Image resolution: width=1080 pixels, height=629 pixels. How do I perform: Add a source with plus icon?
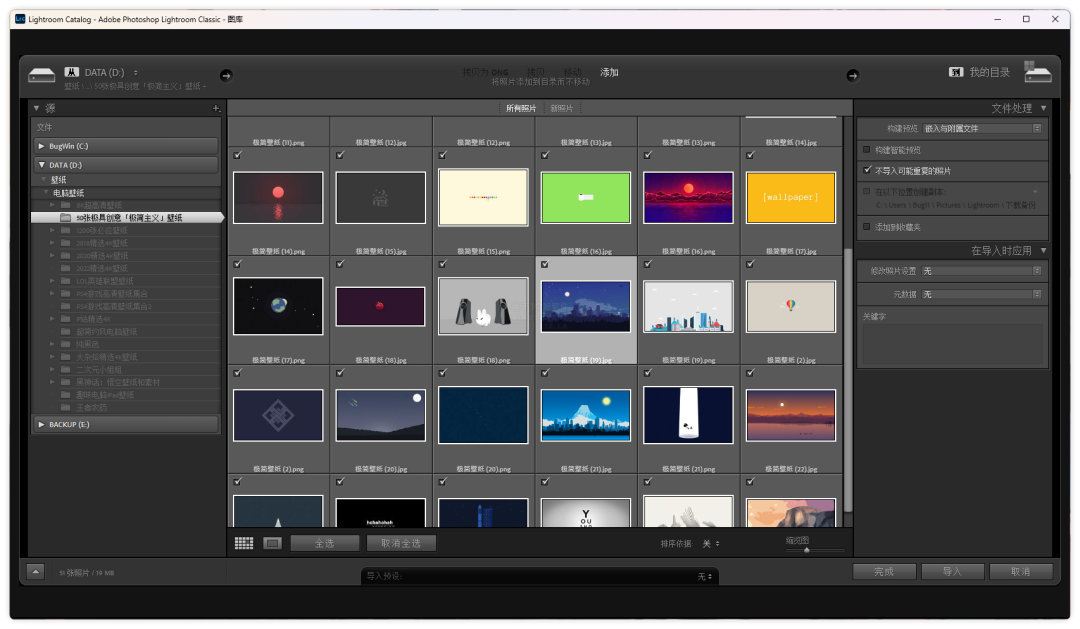[216, 108]
